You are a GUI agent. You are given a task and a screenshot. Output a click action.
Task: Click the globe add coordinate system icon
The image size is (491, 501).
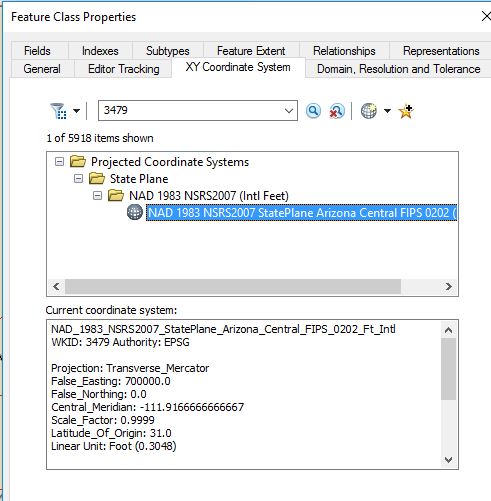(x=369, y=111)
